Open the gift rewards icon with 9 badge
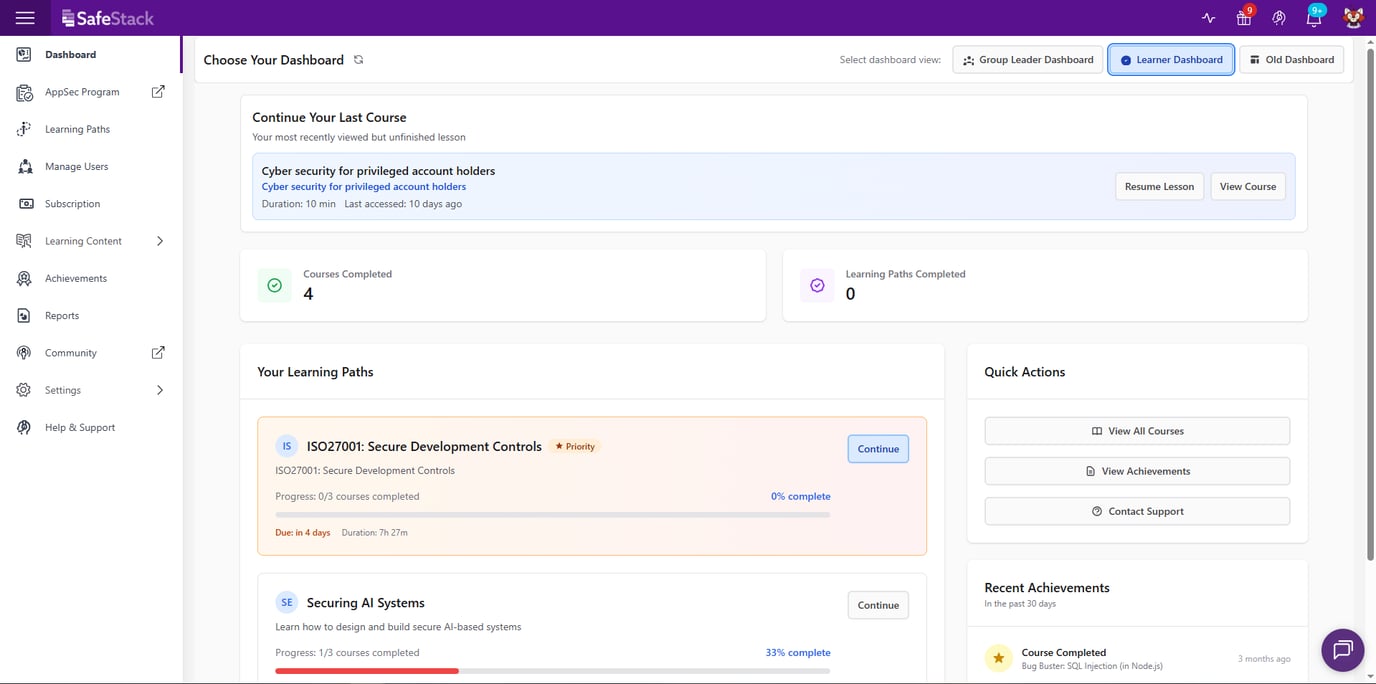This screenshot has width=1376, height=684. tap(1243, 17)
